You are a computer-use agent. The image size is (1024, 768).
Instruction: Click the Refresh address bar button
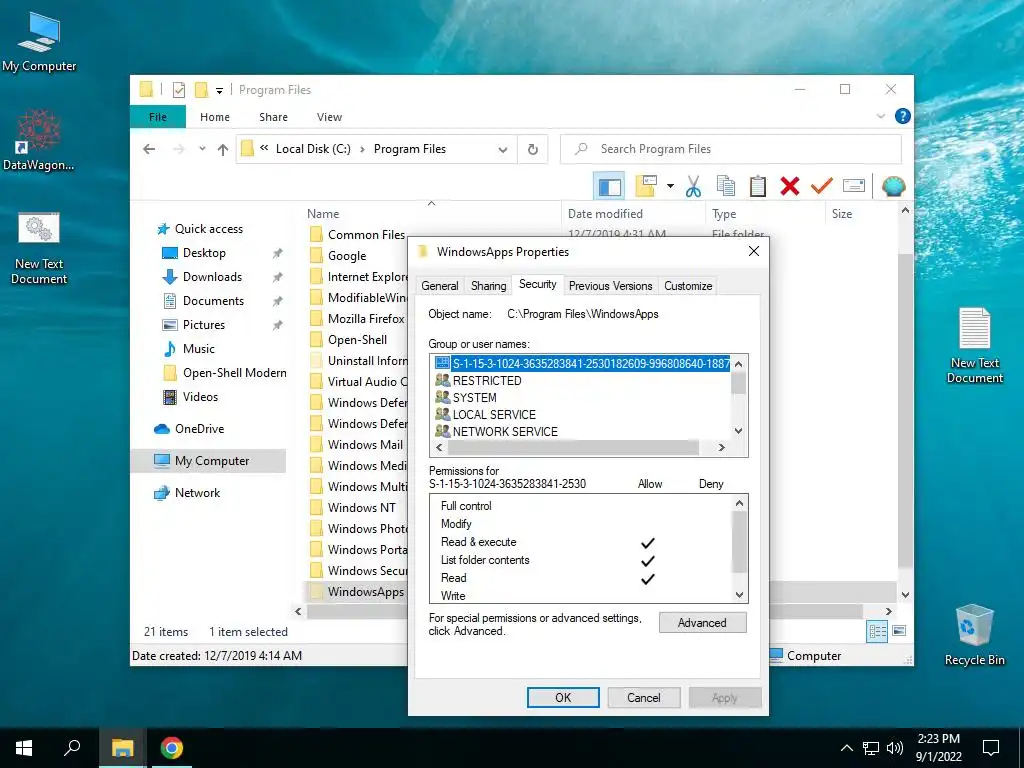(x=533, y=149)
